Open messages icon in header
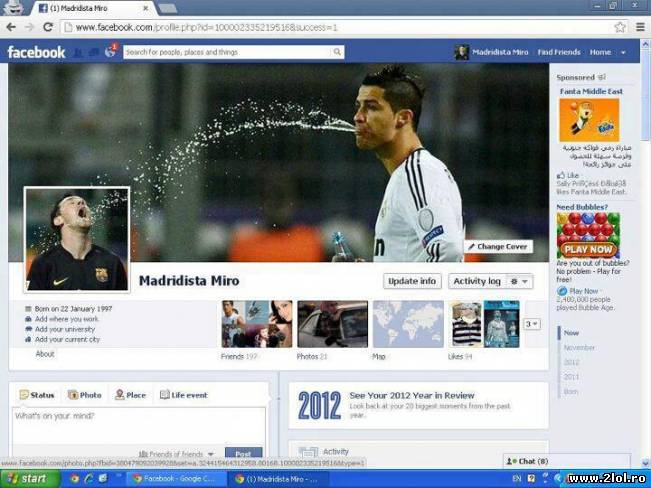This screenshot has width=651, height=488. coord(94,52)
